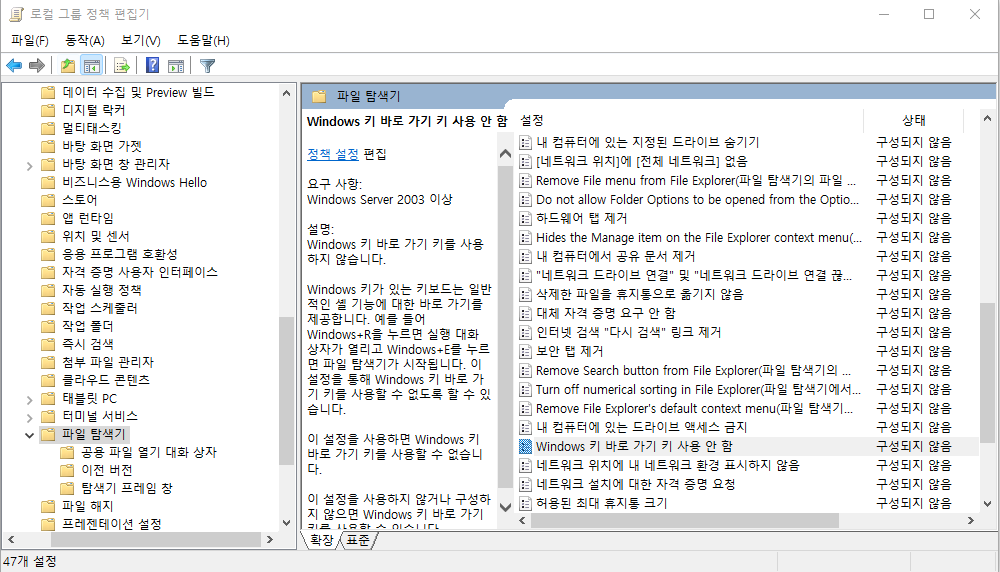
Task: Click the policy icon of 내 컴퓨터에서 공유 문서 제거
Action: click(525, 256)
